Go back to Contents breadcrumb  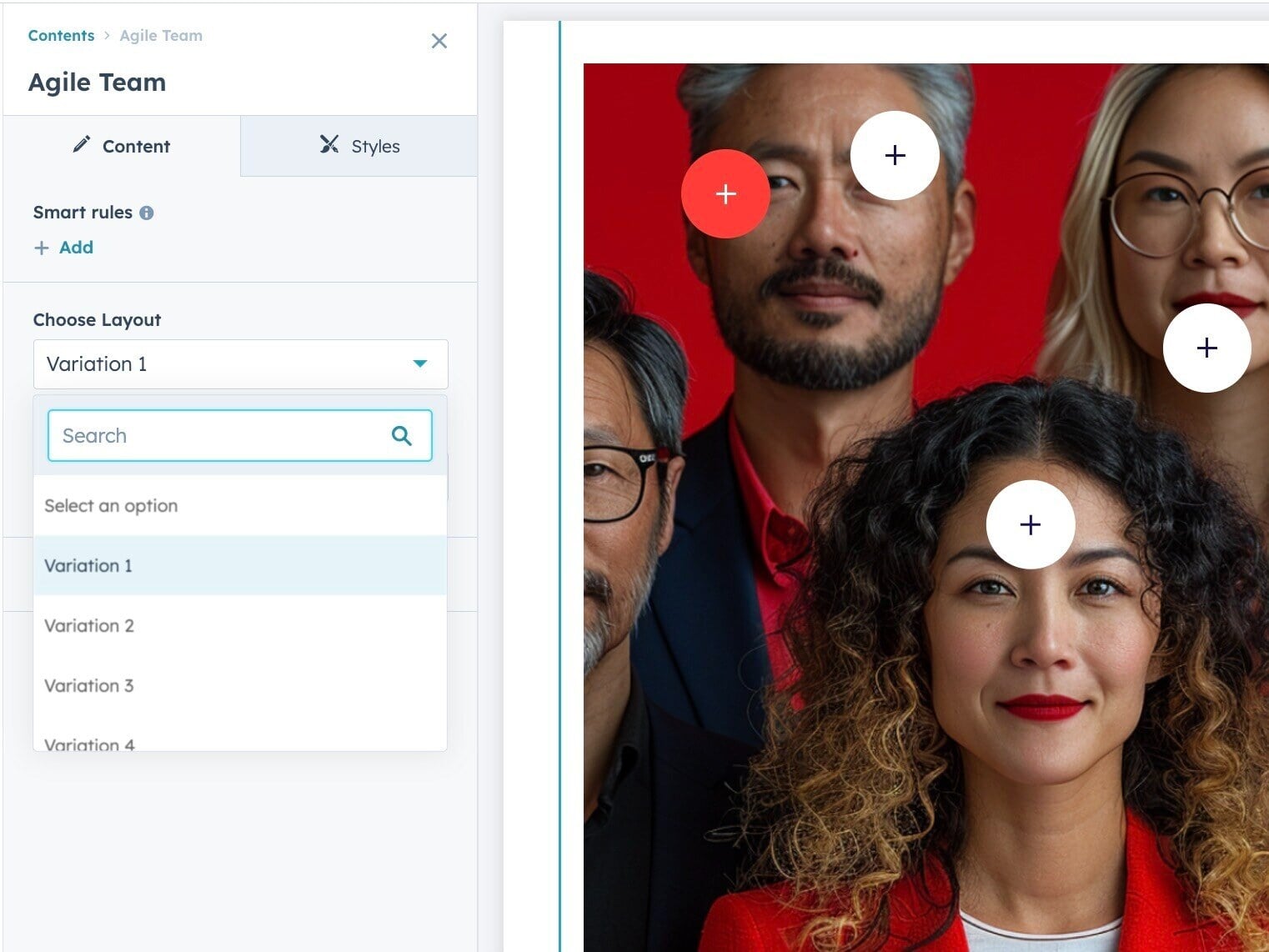click(x=61, y=36)
